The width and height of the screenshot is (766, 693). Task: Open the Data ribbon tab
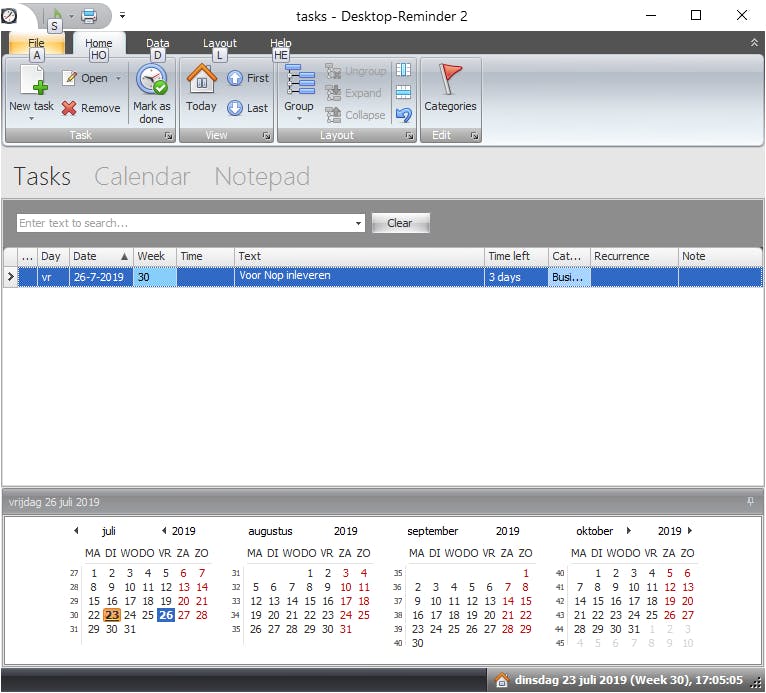[158, 43]
